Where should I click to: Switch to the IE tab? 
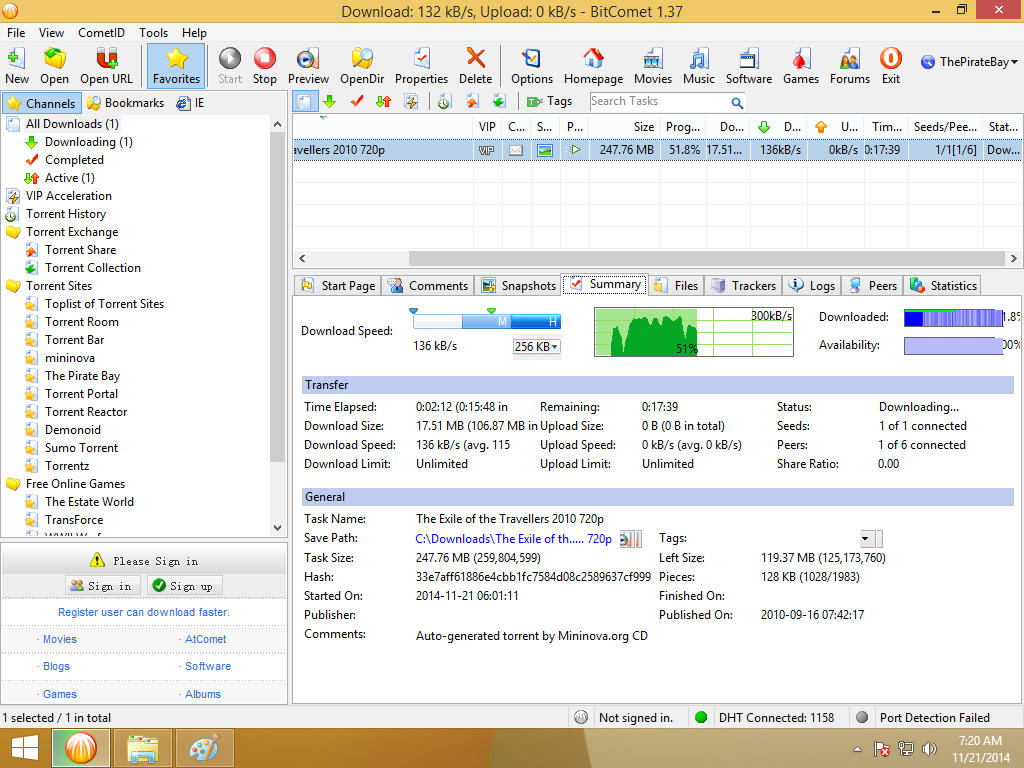[191, 103]
